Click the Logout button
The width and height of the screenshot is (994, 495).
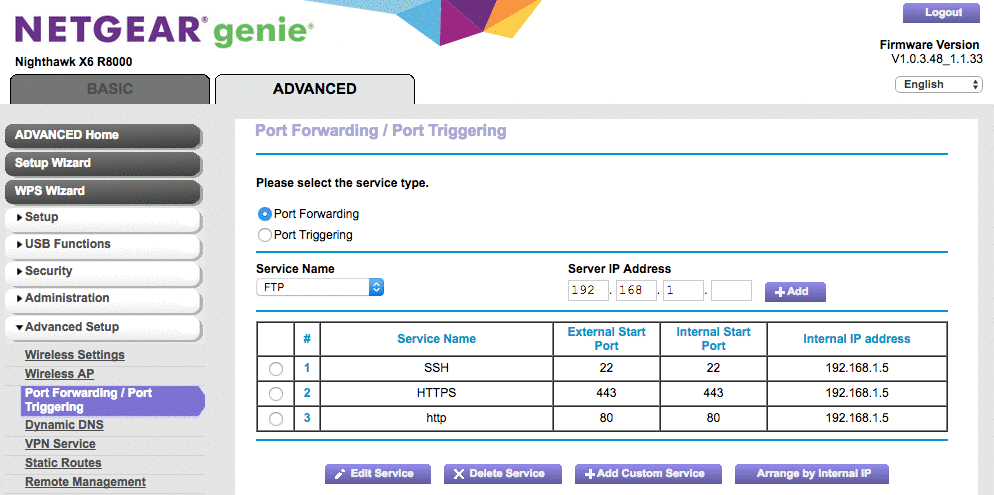pos(941,13)
